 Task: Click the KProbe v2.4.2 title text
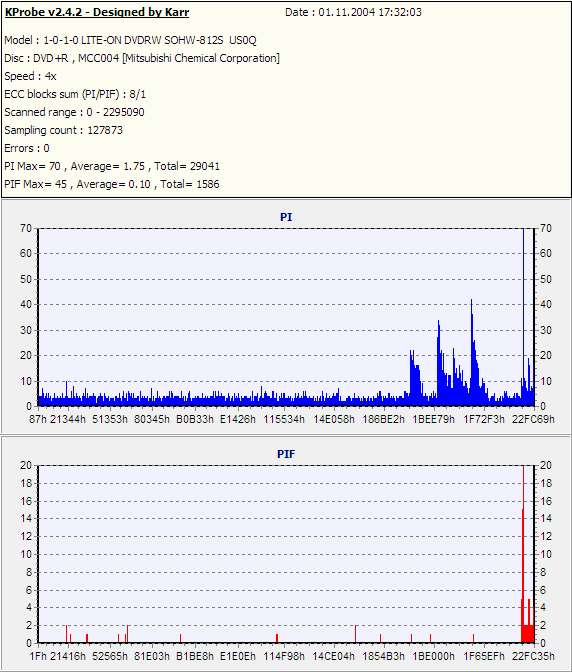(96, 12)
